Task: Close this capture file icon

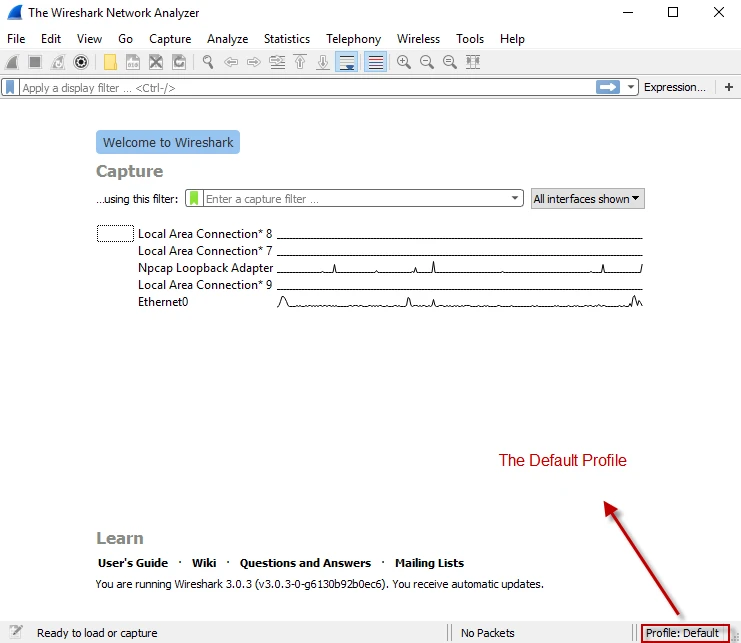Action: point(156,62)
